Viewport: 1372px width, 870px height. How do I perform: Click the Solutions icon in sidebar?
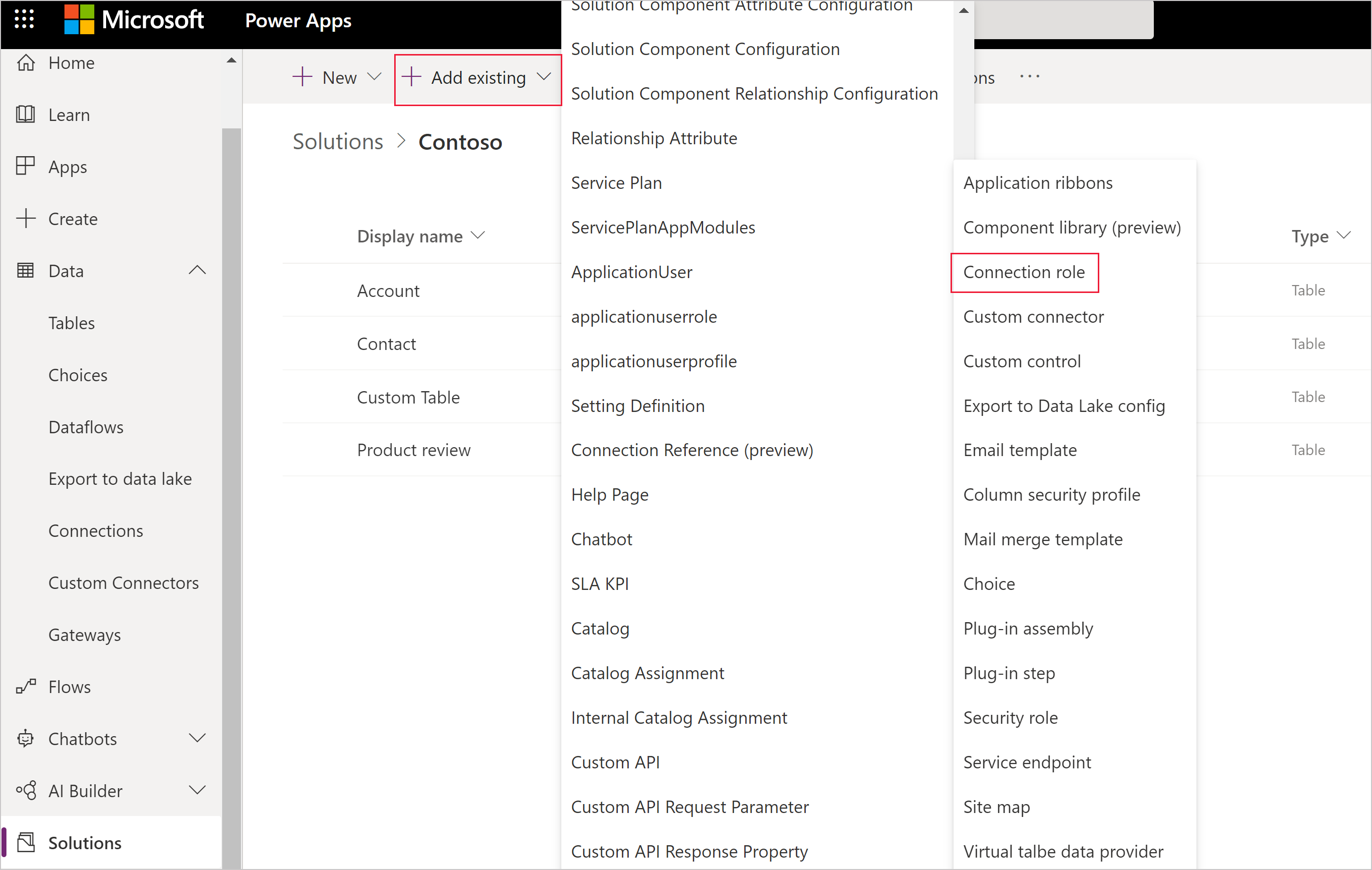click(28, 842)
